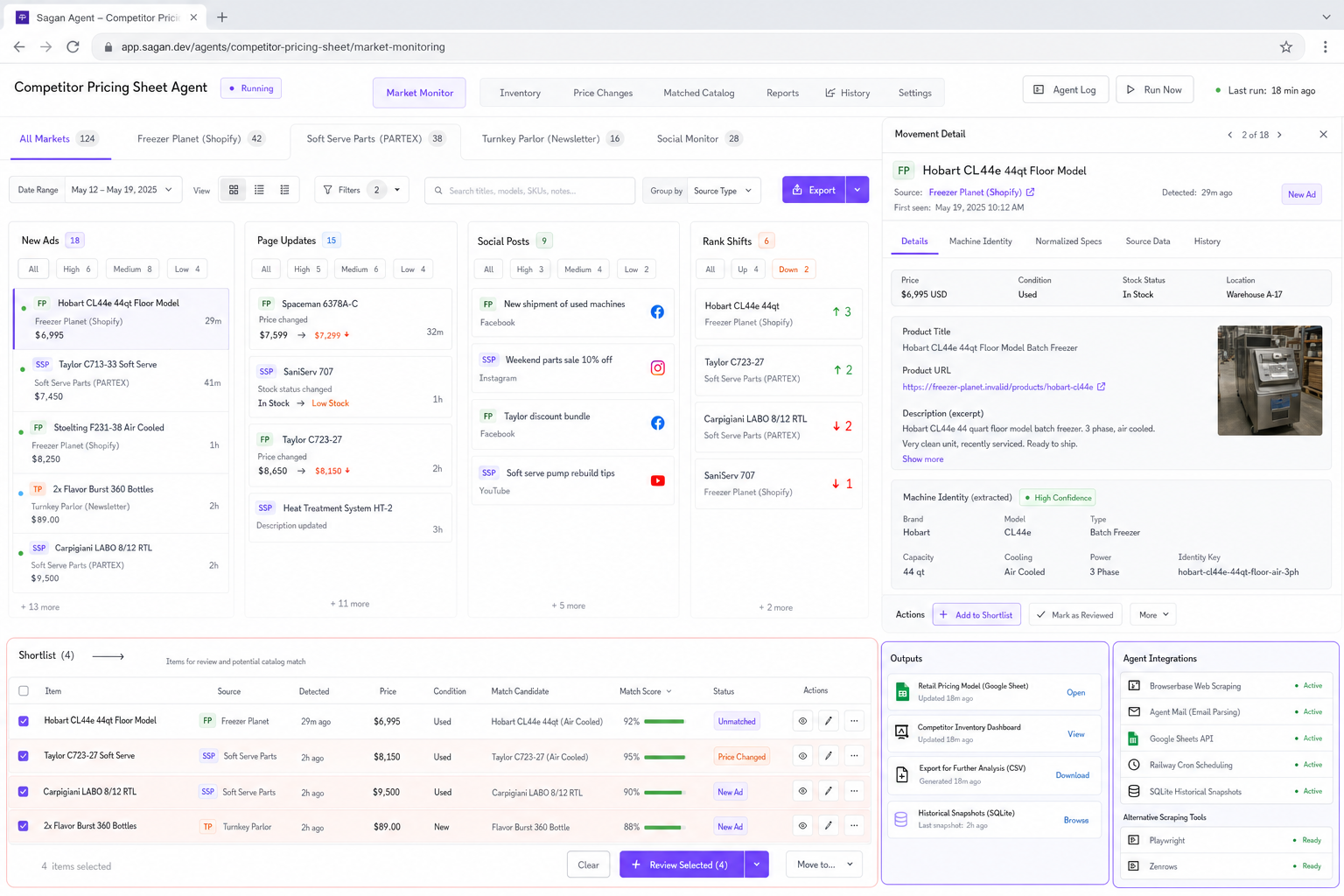Toggle select-all checkbox in Shortlist header

(24, 691)
